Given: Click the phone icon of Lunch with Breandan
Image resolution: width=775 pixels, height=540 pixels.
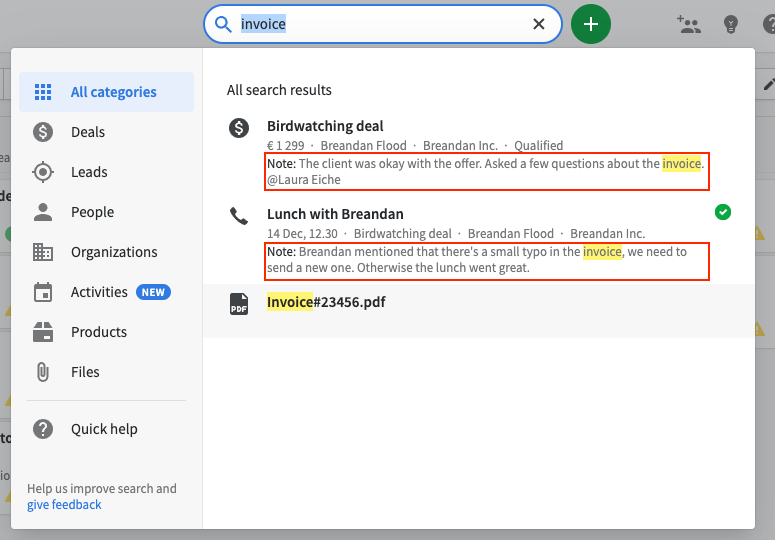Looking at the screenshot, I should [x=239, y=216].
